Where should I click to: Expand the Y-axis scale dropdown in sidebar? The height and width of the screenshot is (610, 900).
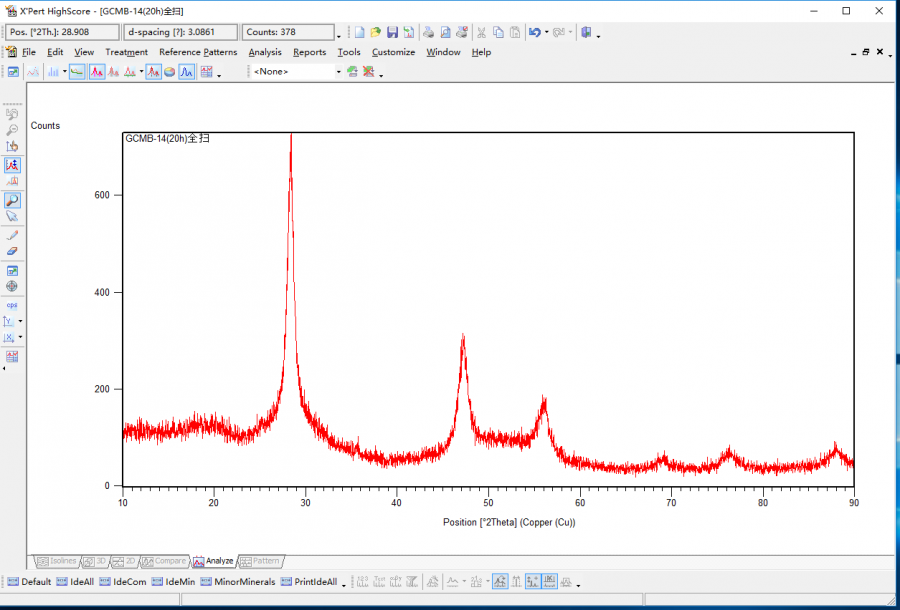tap(21, 322)
